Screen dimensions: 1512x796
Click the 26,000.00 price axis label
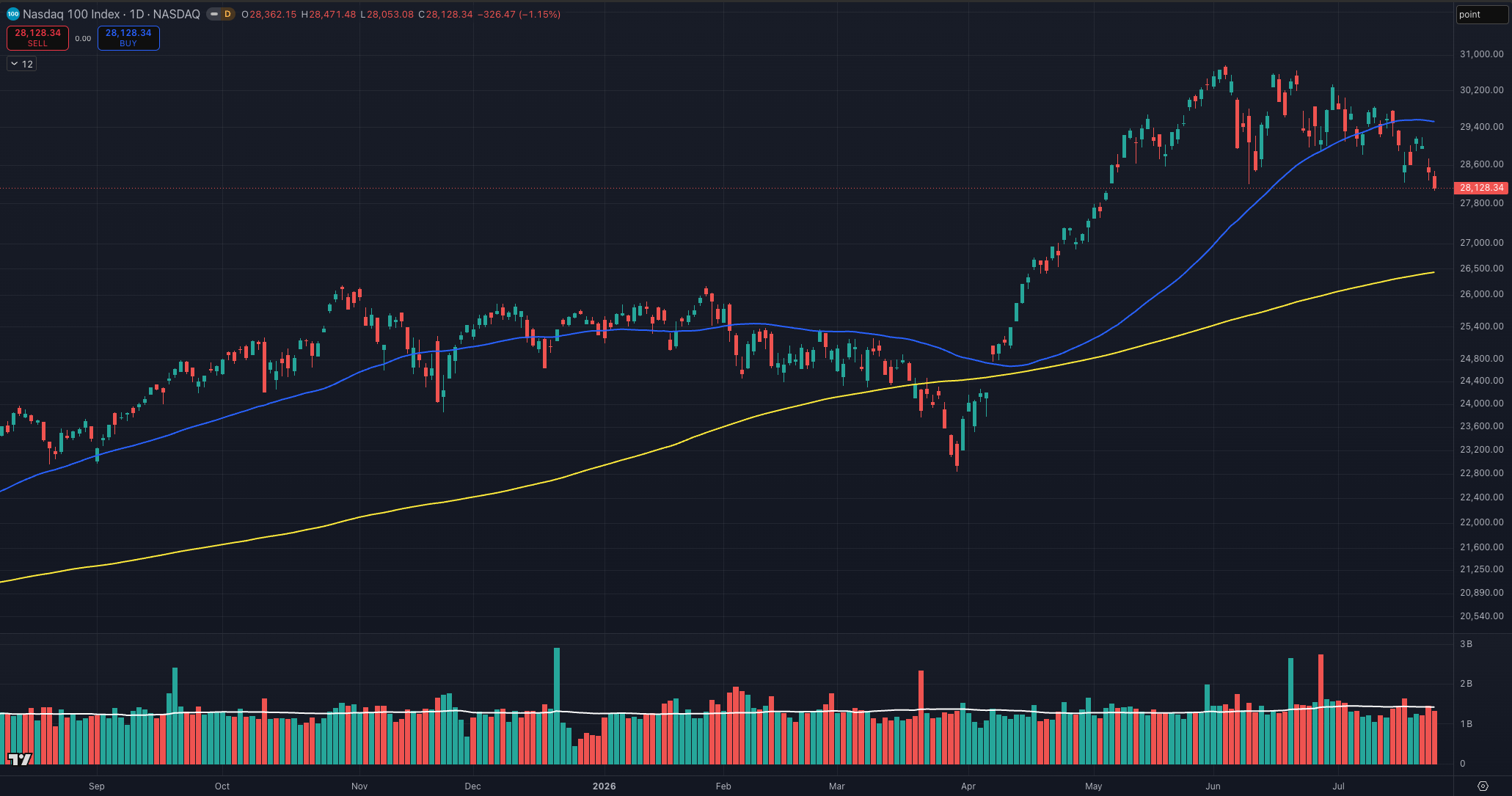[1482, 294]
